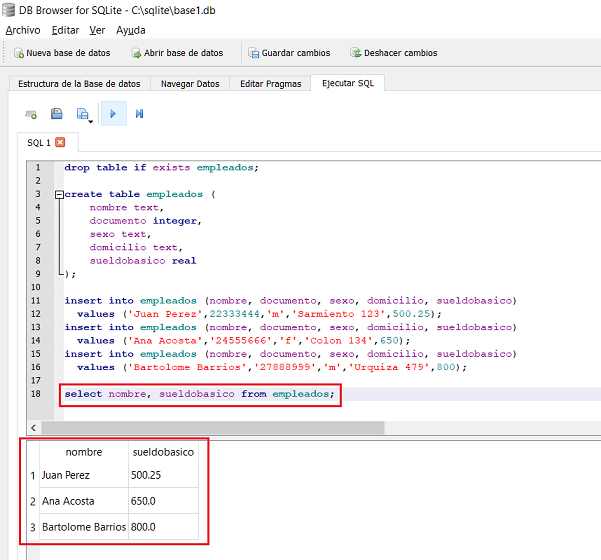Viewport: 601px width, 560px height.
Task: Click 'Ana Acosta' values line in editor
Action: tap(243, 340)
